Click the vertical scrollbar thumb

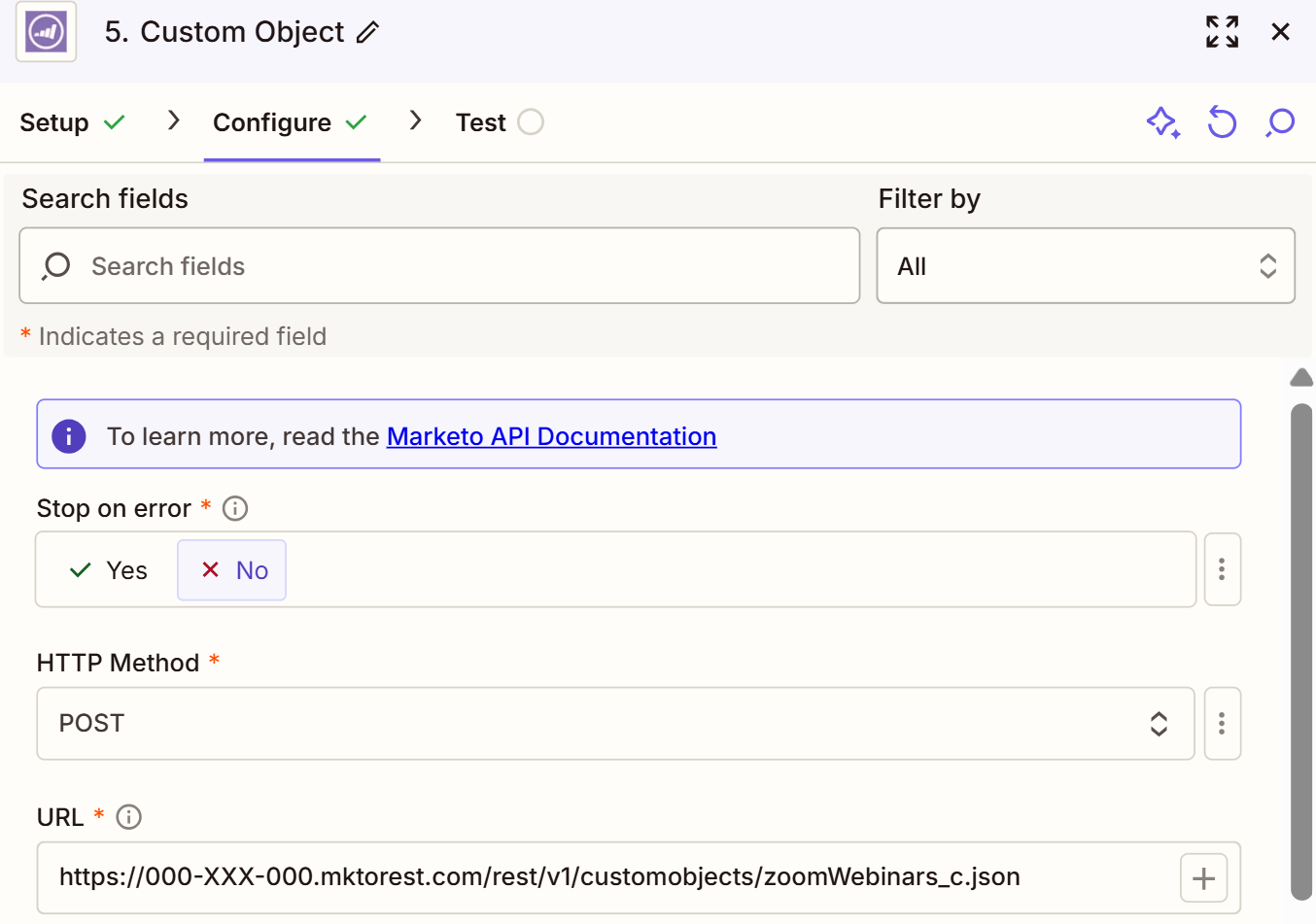click(x=1301, y=651)
